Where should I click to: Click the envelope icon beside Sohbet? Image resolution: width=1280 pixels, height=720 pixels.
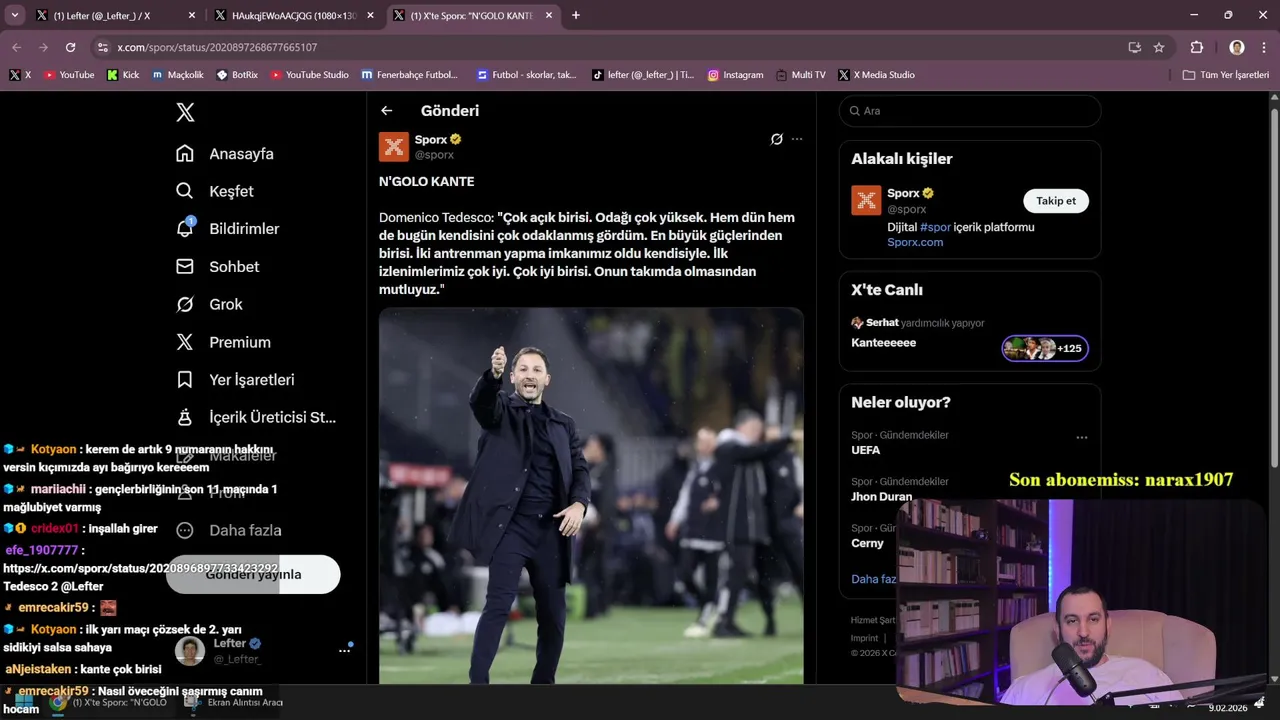pos(185,267)
